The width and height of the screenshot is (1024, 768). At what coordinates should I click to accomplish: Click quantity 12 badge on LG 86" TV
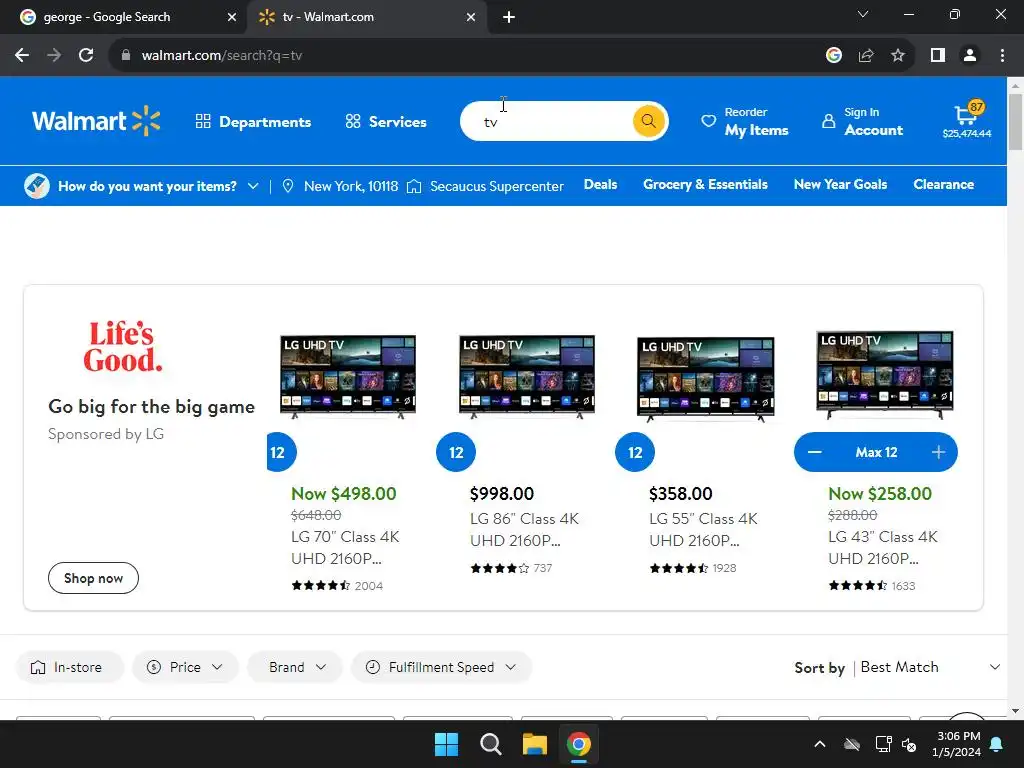(x=456, y=452)
